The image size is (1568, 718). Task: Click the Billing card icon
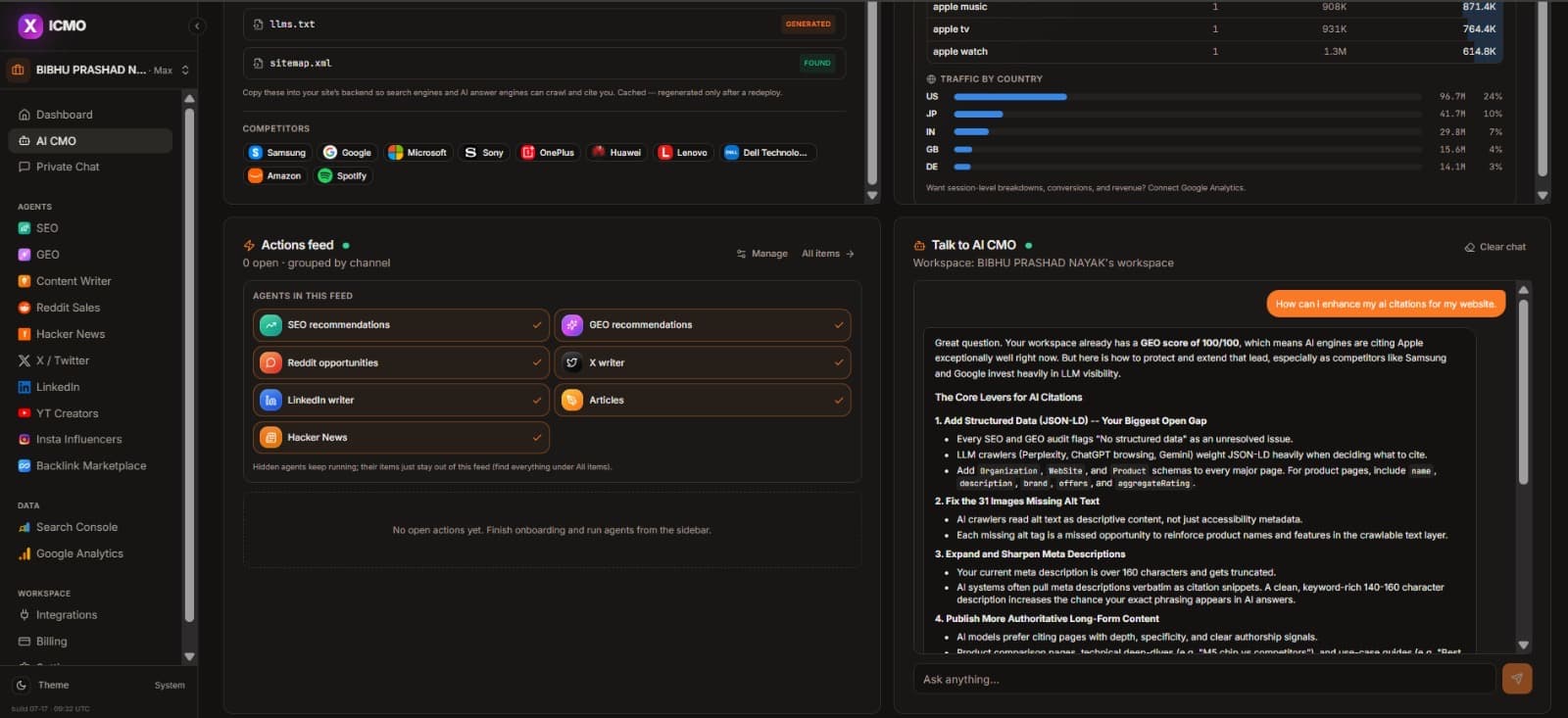click(x=24, y=642)
